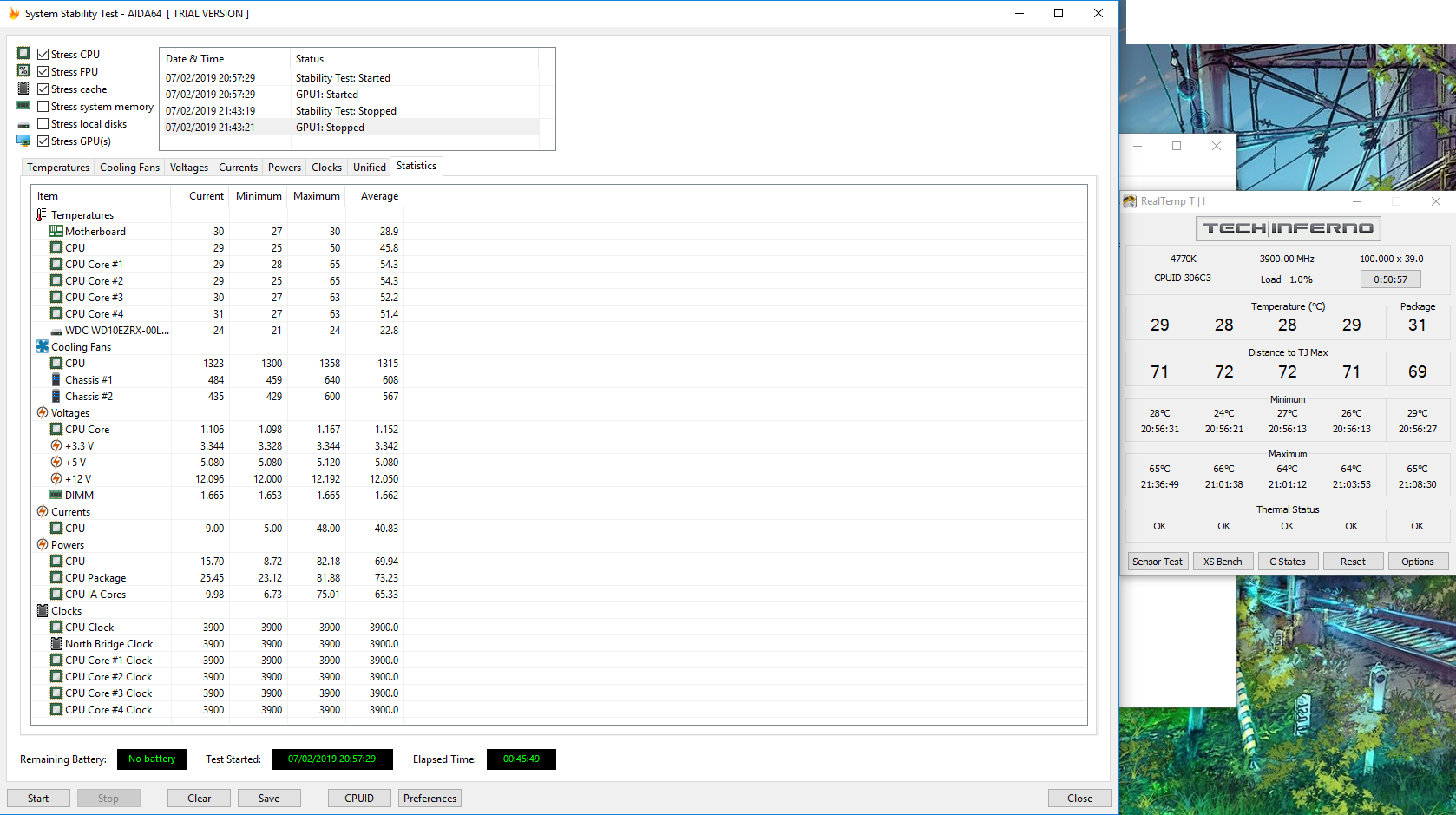The height and width of the screenshot is (815, 1456).
Task: Click the CPU Package power icon
Action: pyautogui.click(x=56, y=577)
